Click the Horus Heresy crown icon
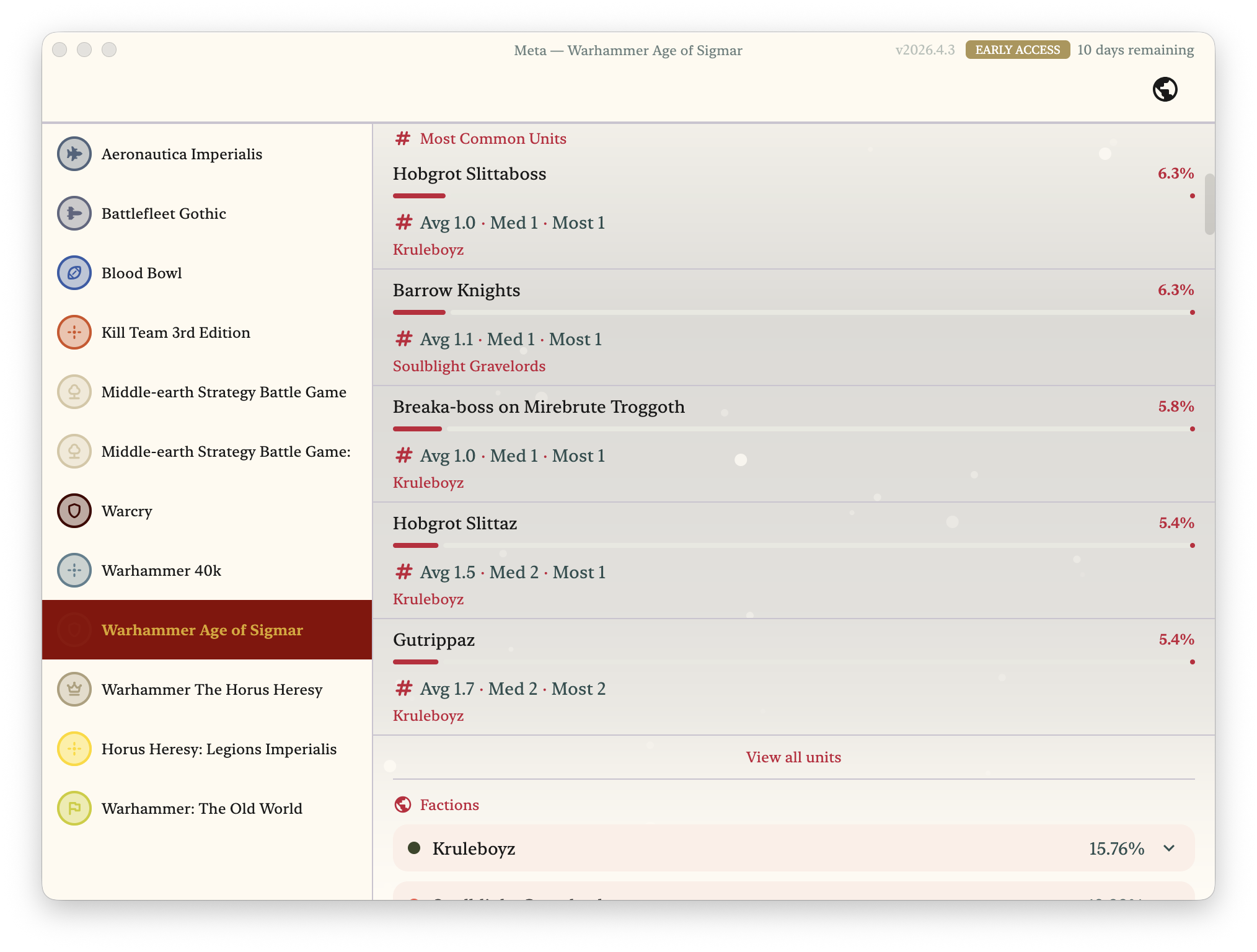This screenshot has height=952, width=1257. (74, 689)
